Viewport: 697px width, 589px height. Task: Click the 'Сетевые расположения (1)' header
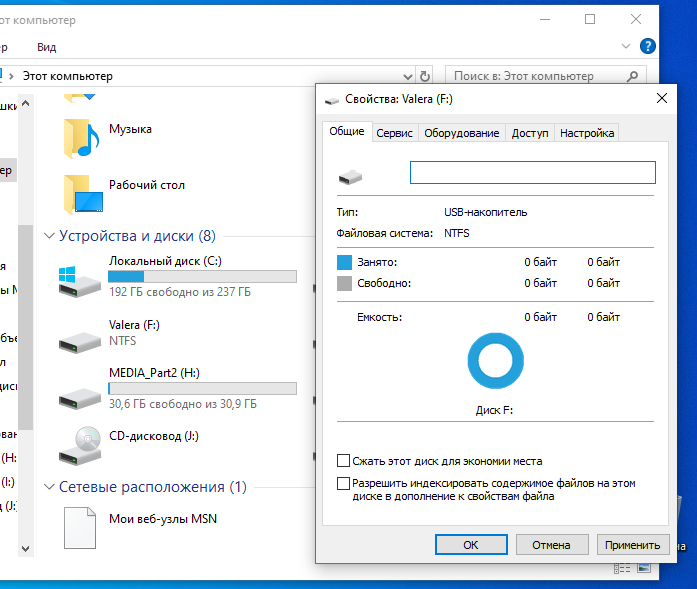(153, 487)
